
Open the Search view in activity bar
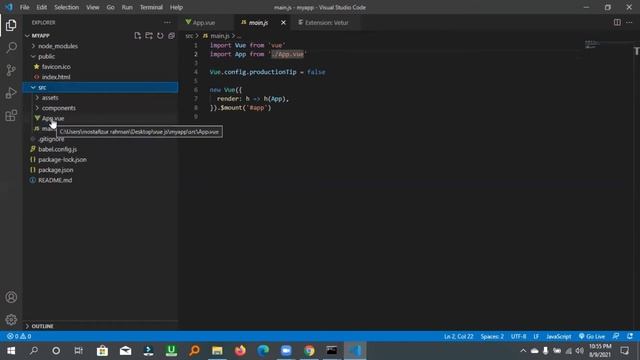11,47
